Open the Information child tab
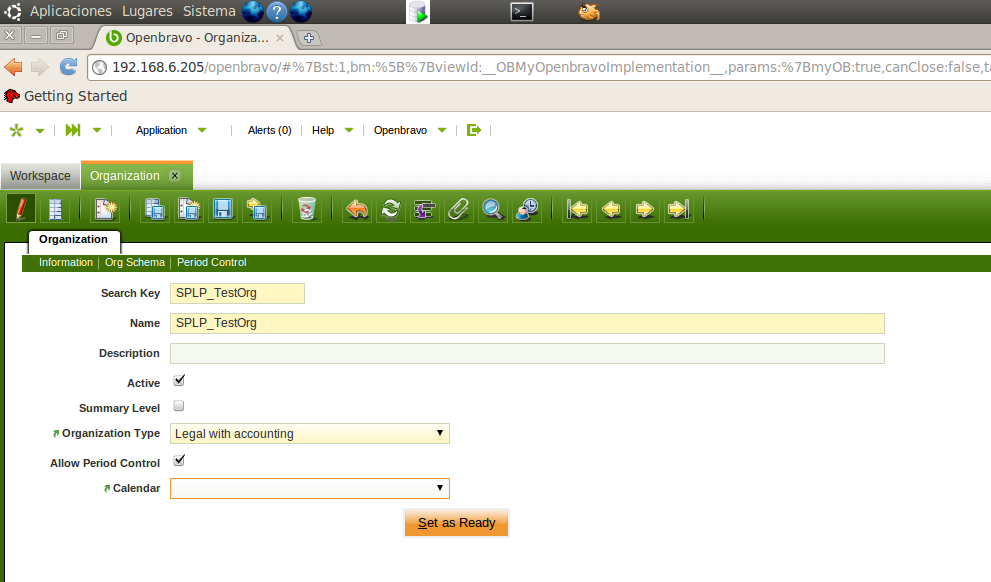Image resolution: width=991 pixels, height=582 pixels. 66,262
